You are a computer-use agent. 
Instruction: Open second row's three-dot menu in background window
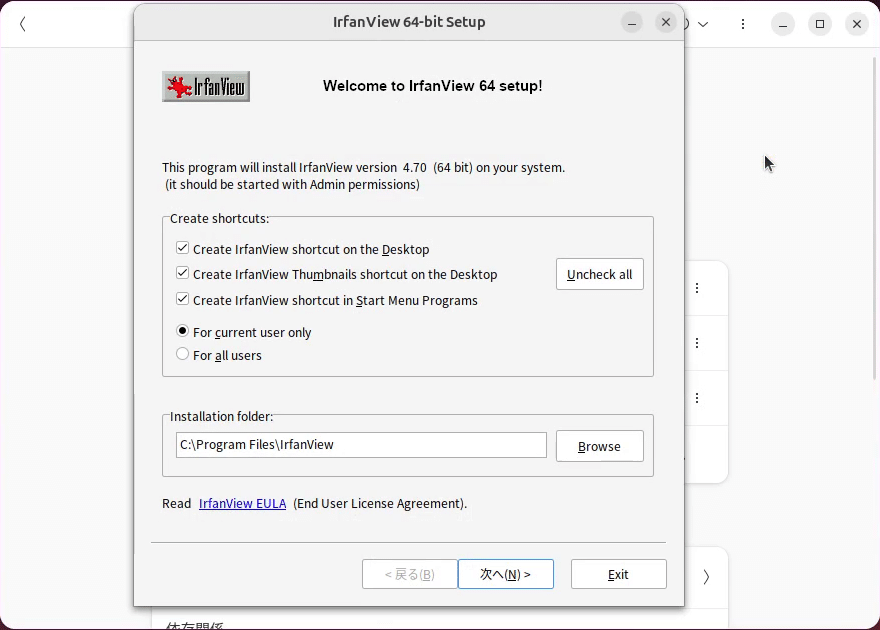pyautogui.click(x=697, y=343)
